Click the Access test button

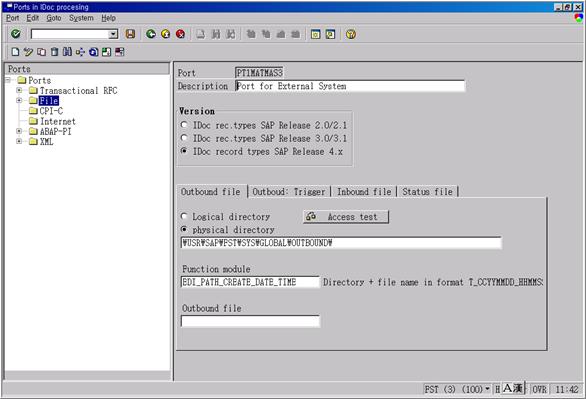[x=346, y=217]
